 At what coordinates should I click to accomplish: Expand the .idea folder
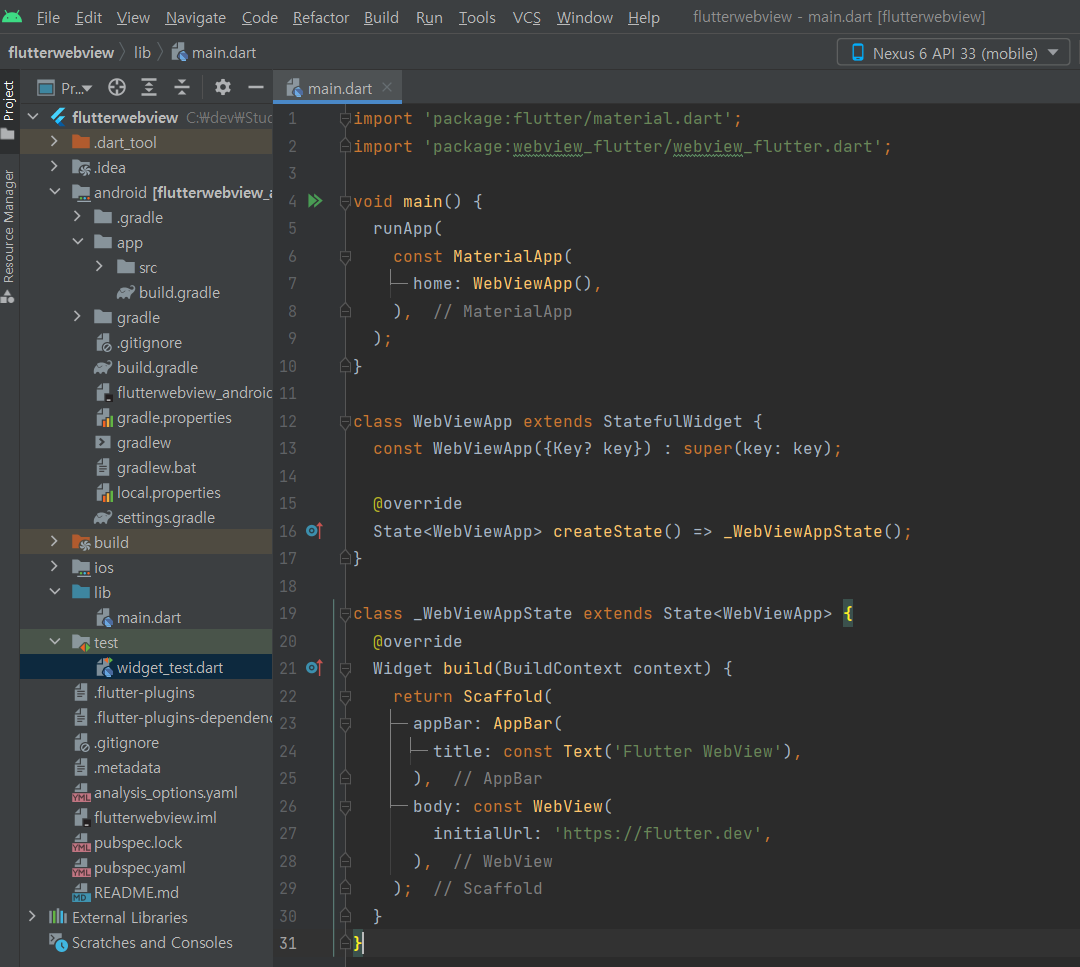click(54, 167)
